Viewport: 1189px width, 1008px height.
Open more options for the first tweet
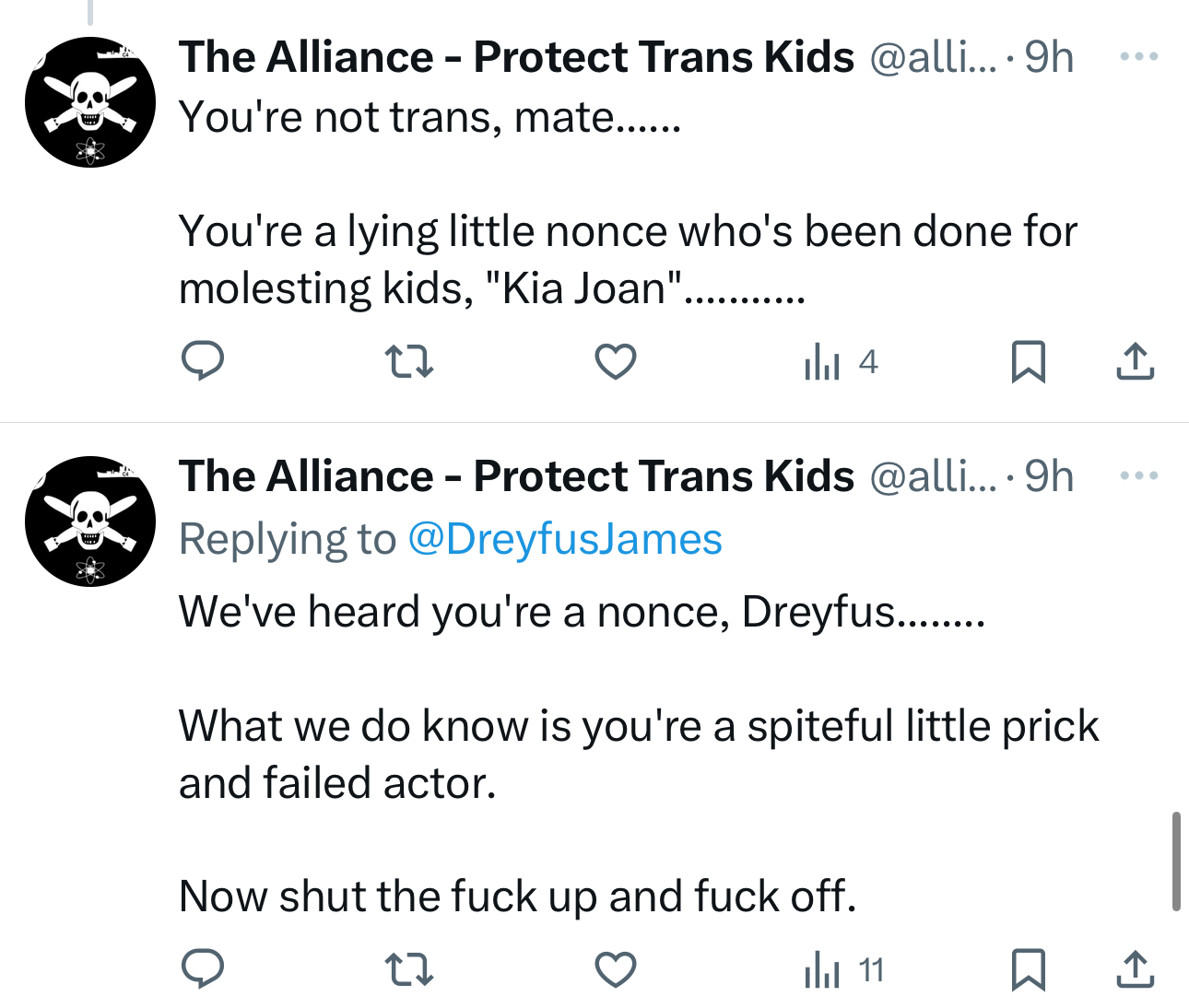(x=1138, y=57)
